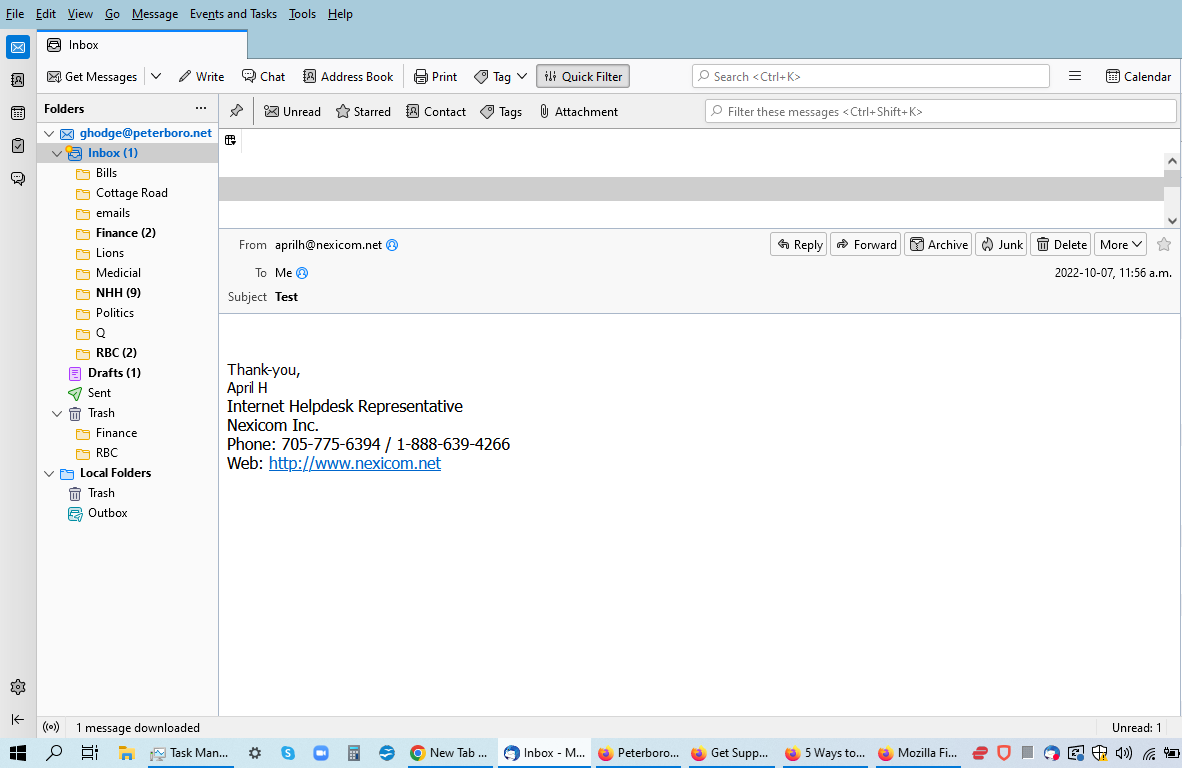This screenshot has height=768, width=1182.
Task: Collapse the ghodge@peterboro.net account
Action: (49, 133)
